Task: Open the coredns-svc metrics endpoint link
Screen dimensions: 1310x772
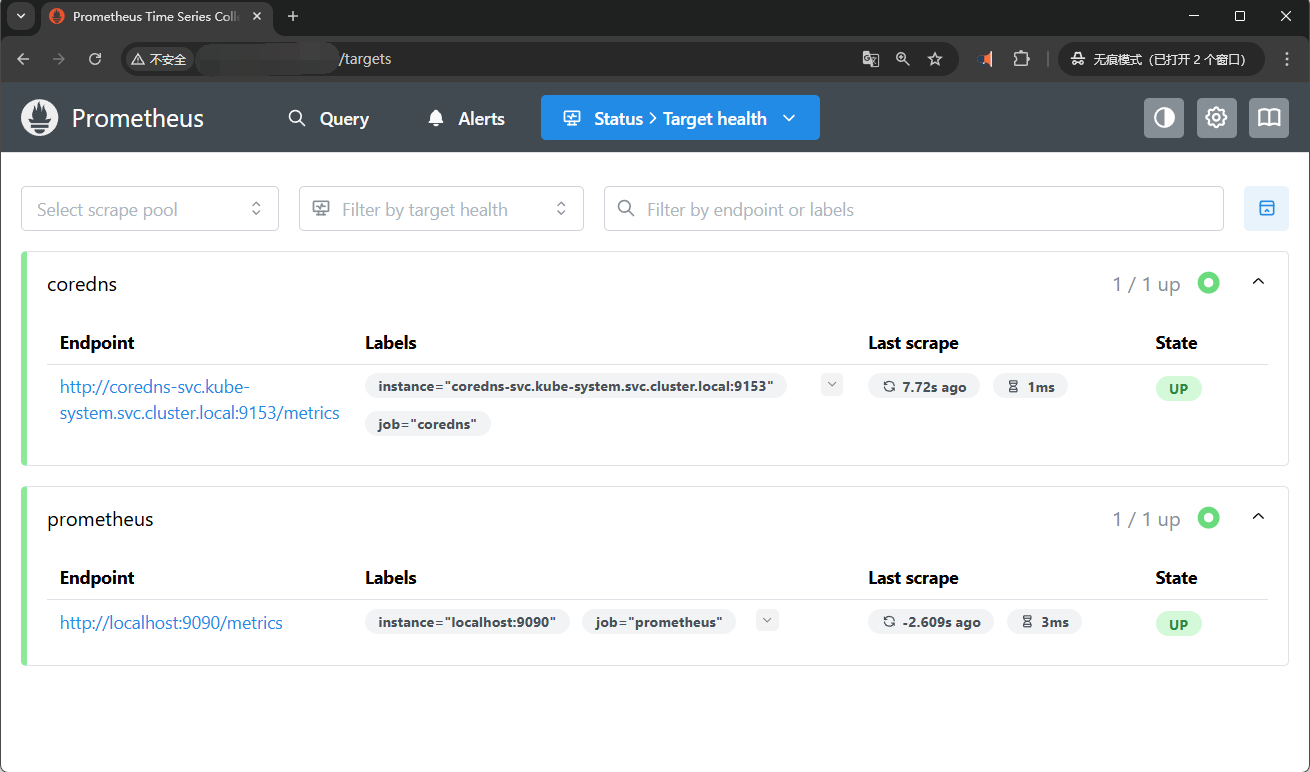Action: [x=200, y=399]
